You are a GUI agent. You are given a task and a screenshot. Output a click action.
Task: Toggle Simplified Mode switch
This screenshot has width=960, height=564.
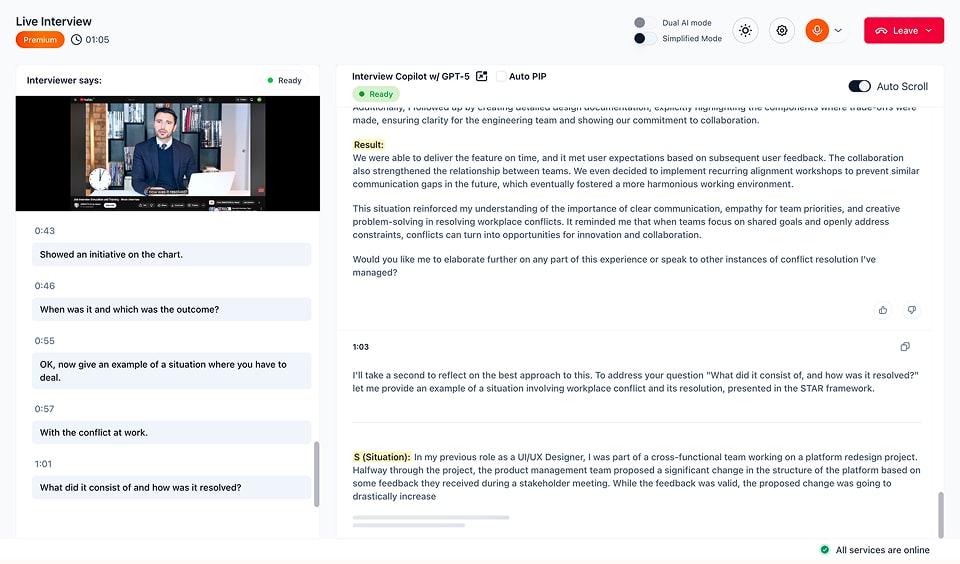(644, 38)
